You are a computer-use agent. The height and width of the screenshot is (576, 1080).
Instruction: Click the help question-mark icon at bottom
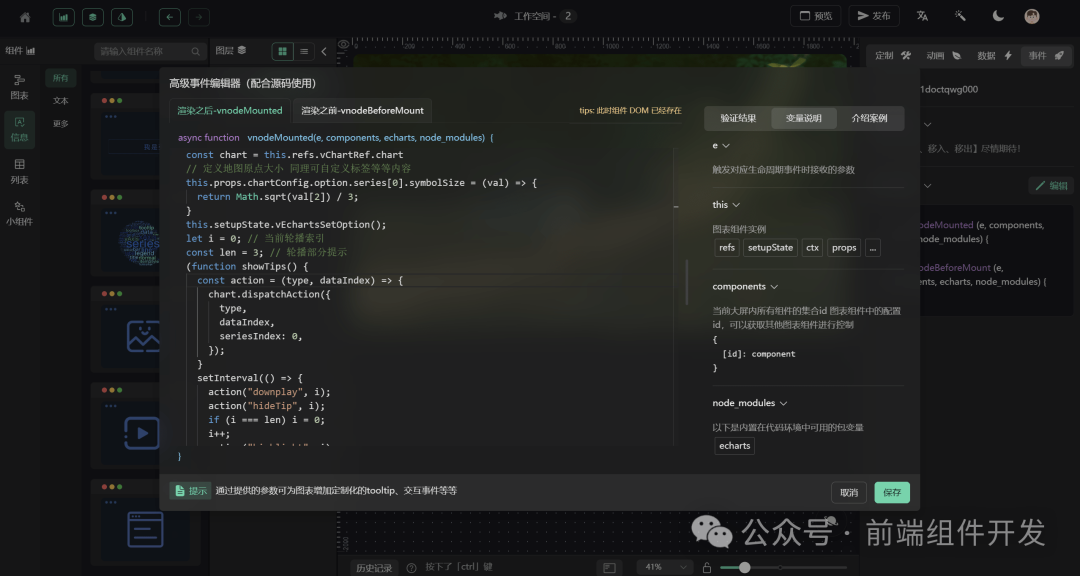point(412,568)
